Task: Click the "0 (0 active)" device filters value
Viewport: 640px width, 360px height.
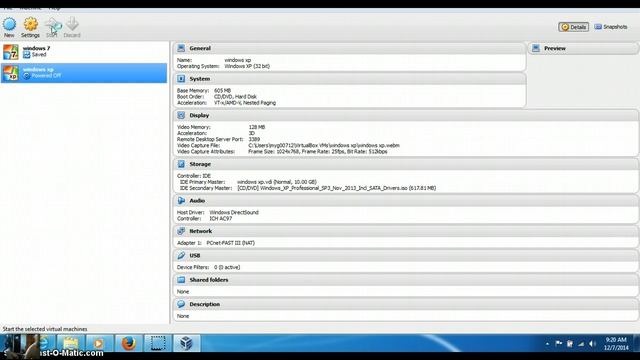Action: click(x=227, y=267)
